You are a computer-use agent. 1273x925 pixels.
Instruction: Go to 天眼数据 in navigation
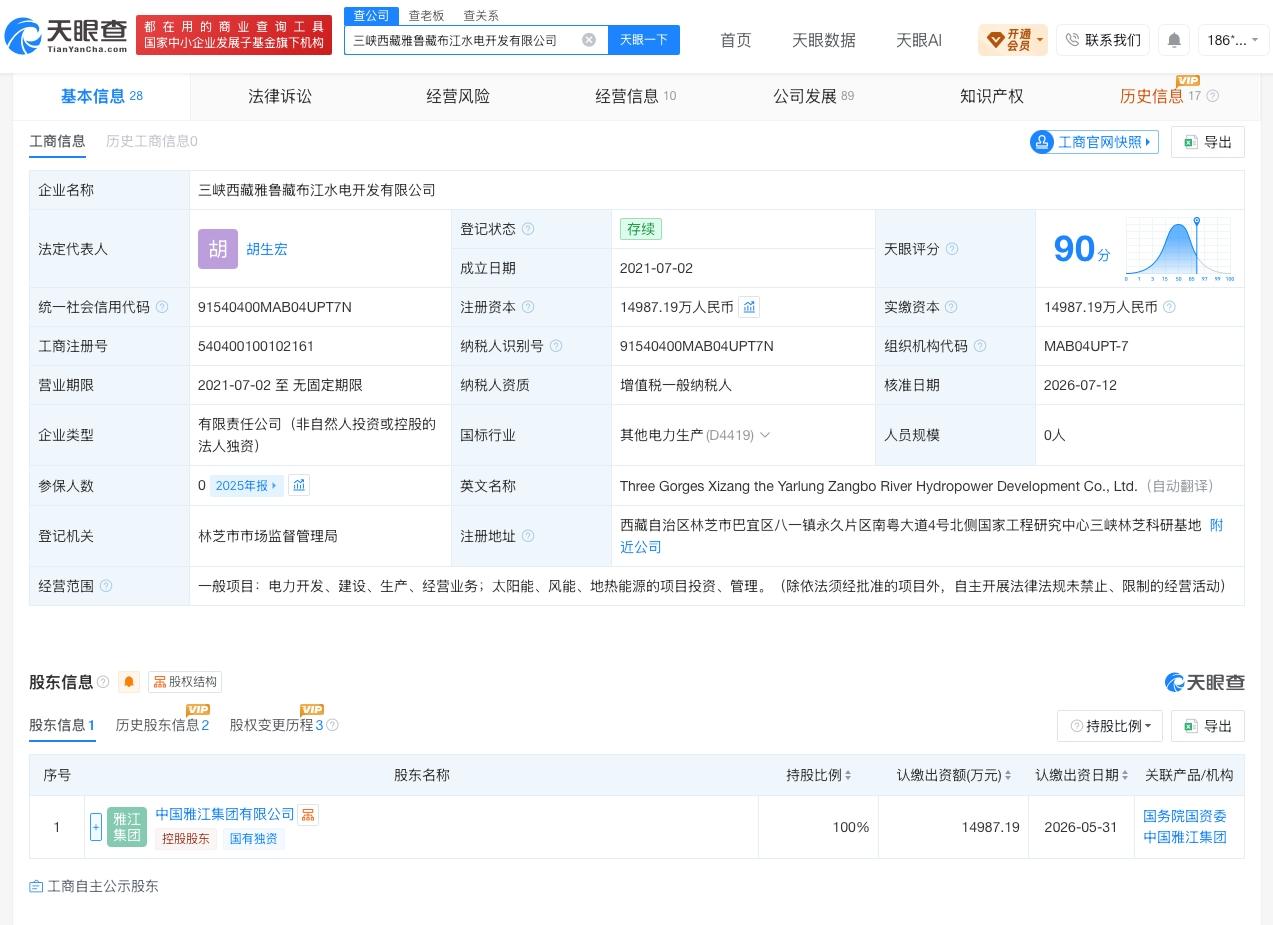pyautogui.click(x=824, y=40)
